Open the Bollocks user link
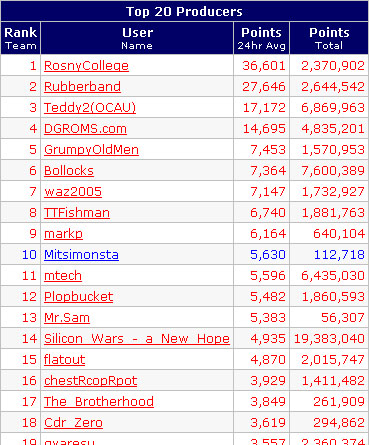This screenshot has height=445, width=369. pyautogui.click(x=69, y=171)
